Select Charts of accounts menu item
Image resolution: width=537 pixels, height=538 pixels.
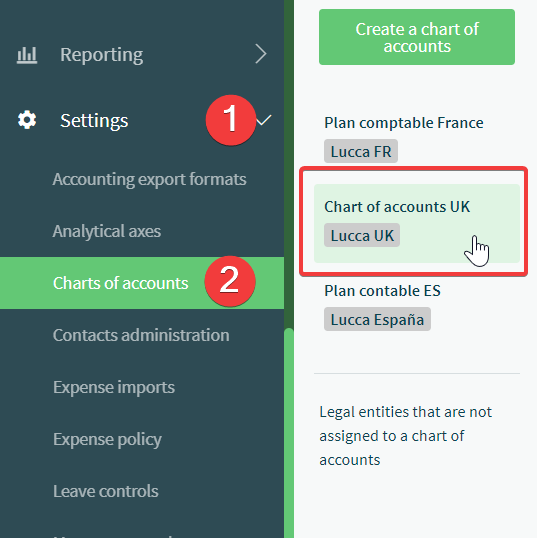point(142,283)
